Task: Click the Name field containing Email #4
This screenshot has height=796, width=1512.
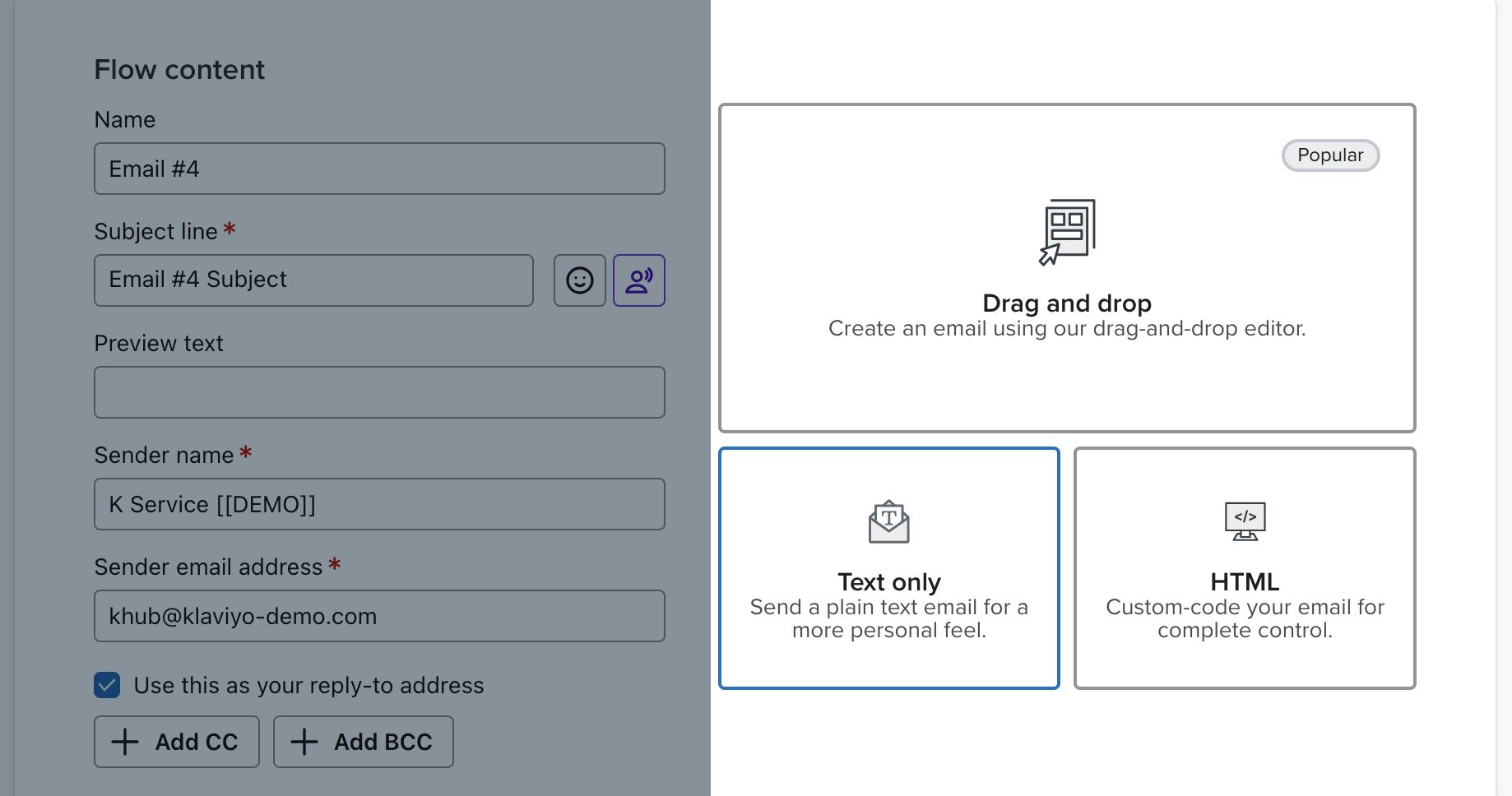Action: click(378, 169)
